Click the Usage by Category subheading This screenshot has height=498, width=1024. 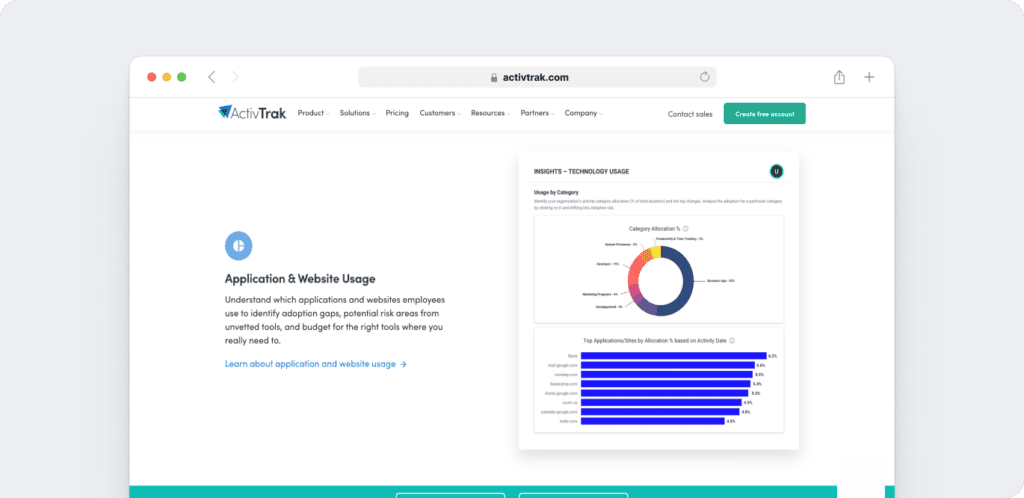[x=556, y=193]
